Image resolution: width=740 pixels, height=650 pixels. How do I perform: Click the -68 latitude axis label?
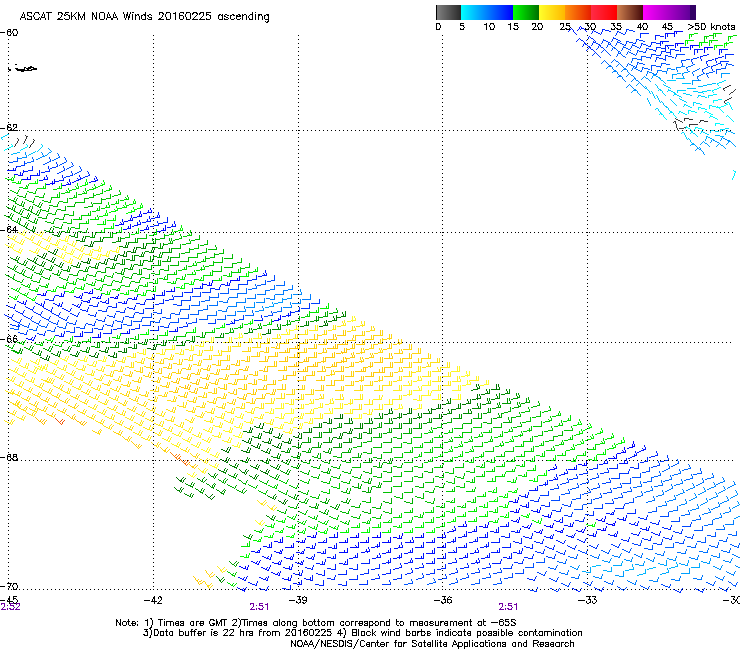9,457
